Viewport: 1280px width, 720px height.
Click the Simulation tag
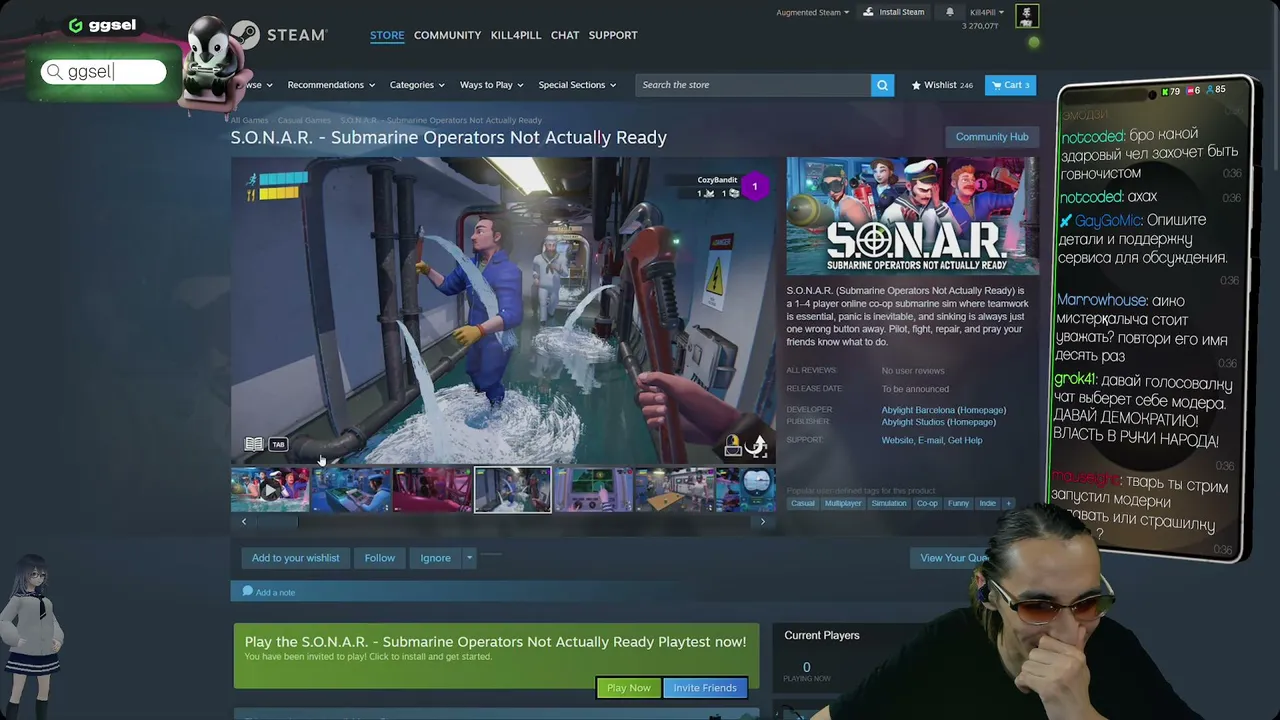tap(889, 503)
